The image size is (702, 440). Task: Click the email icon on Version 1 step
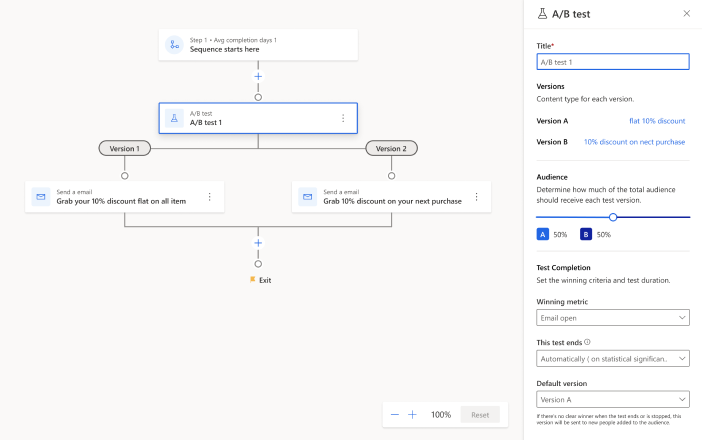click(41, 196)
